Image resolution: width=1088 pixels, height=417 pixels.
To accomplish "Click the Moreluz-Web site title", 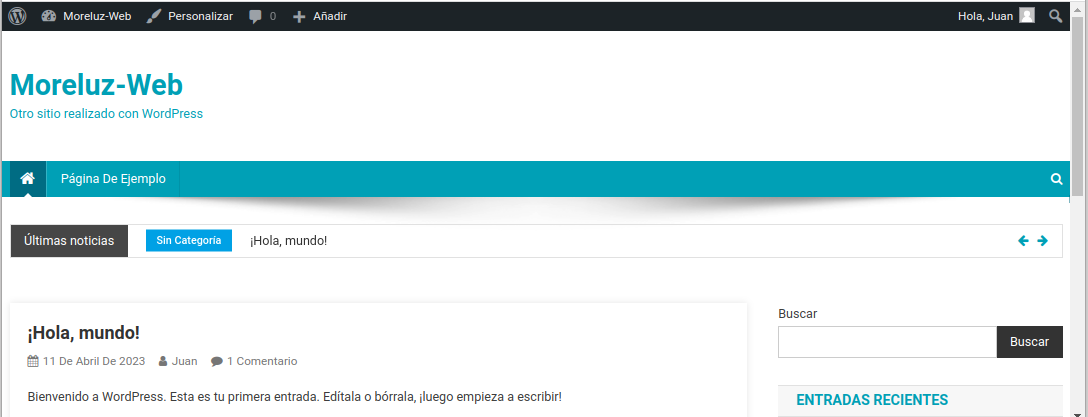I will (96, 85).
